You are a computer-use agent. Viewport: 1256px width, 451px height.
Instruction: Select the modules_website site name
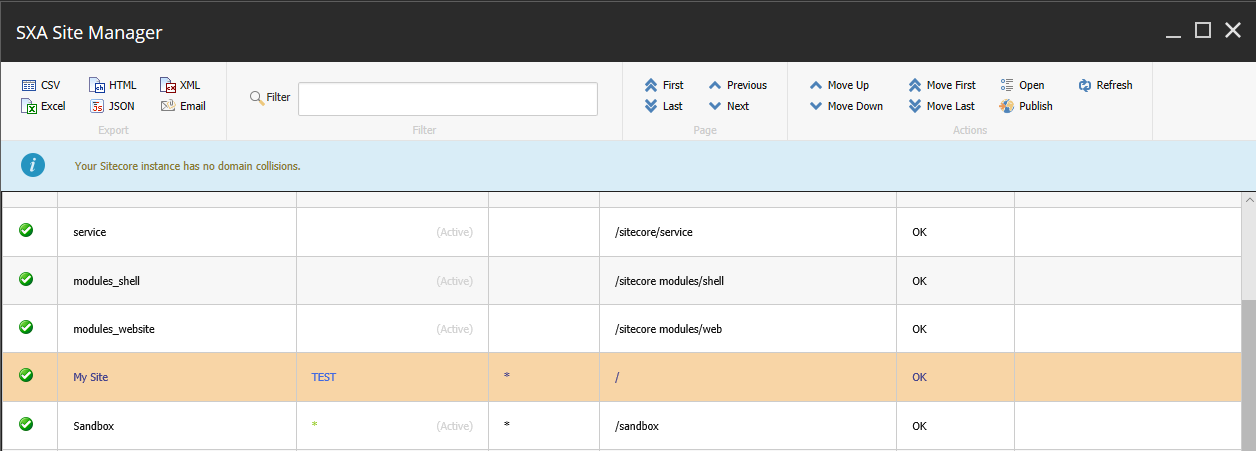click(x=114, y=329)
